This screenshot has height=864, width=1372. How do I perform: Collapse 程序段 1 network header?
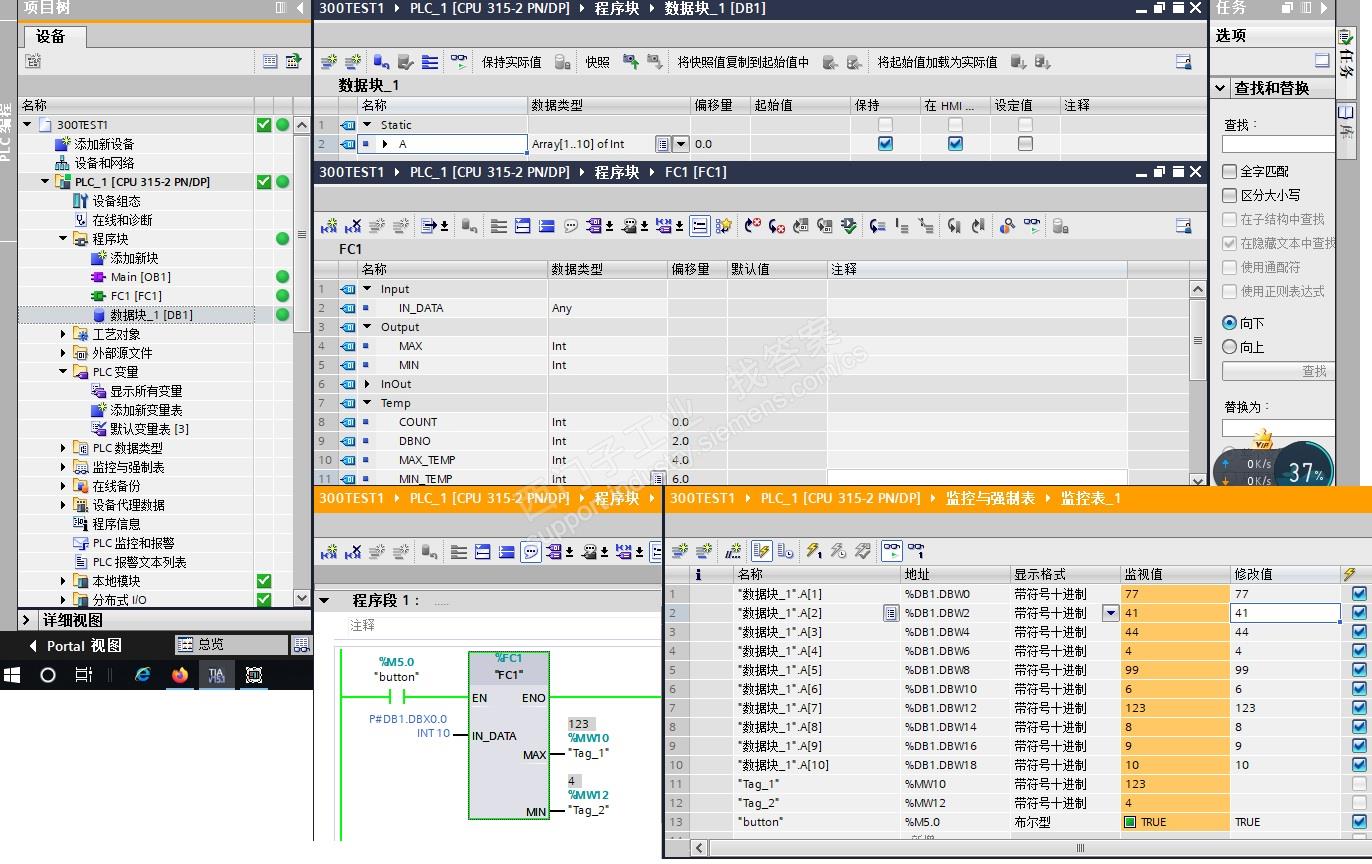coord(324,601)
